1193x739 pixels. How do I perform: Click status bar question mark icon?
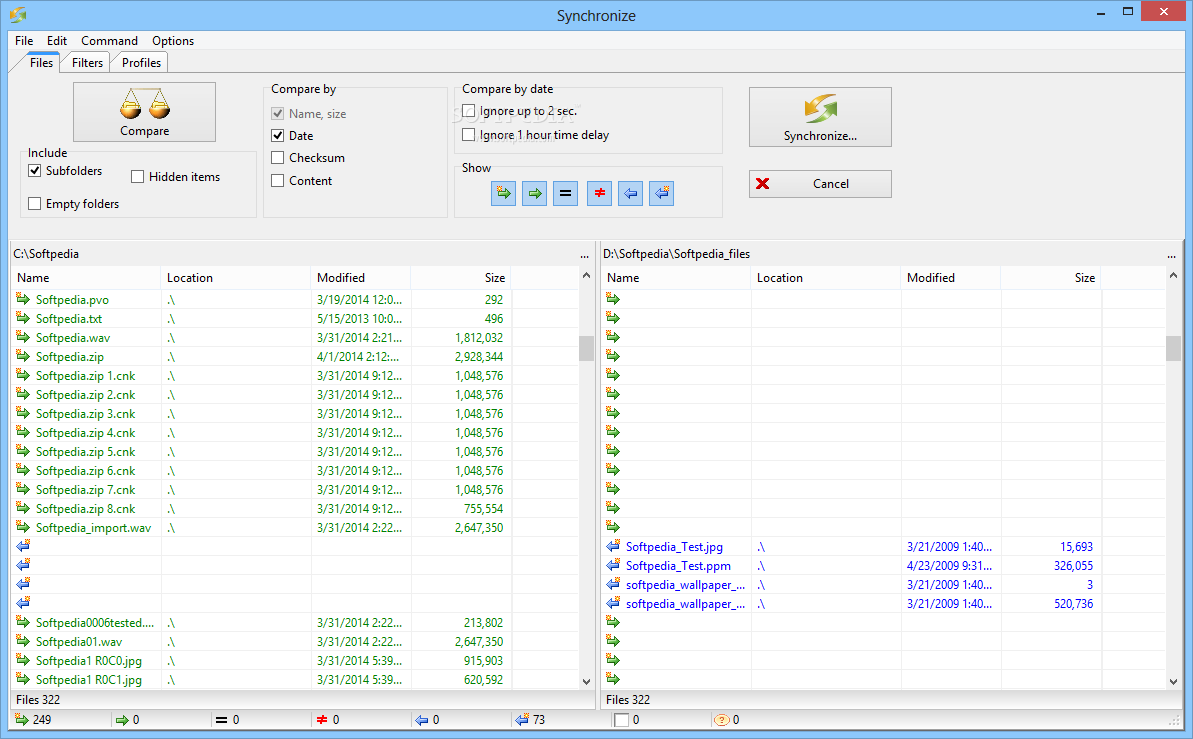click(x=722, y=719)
